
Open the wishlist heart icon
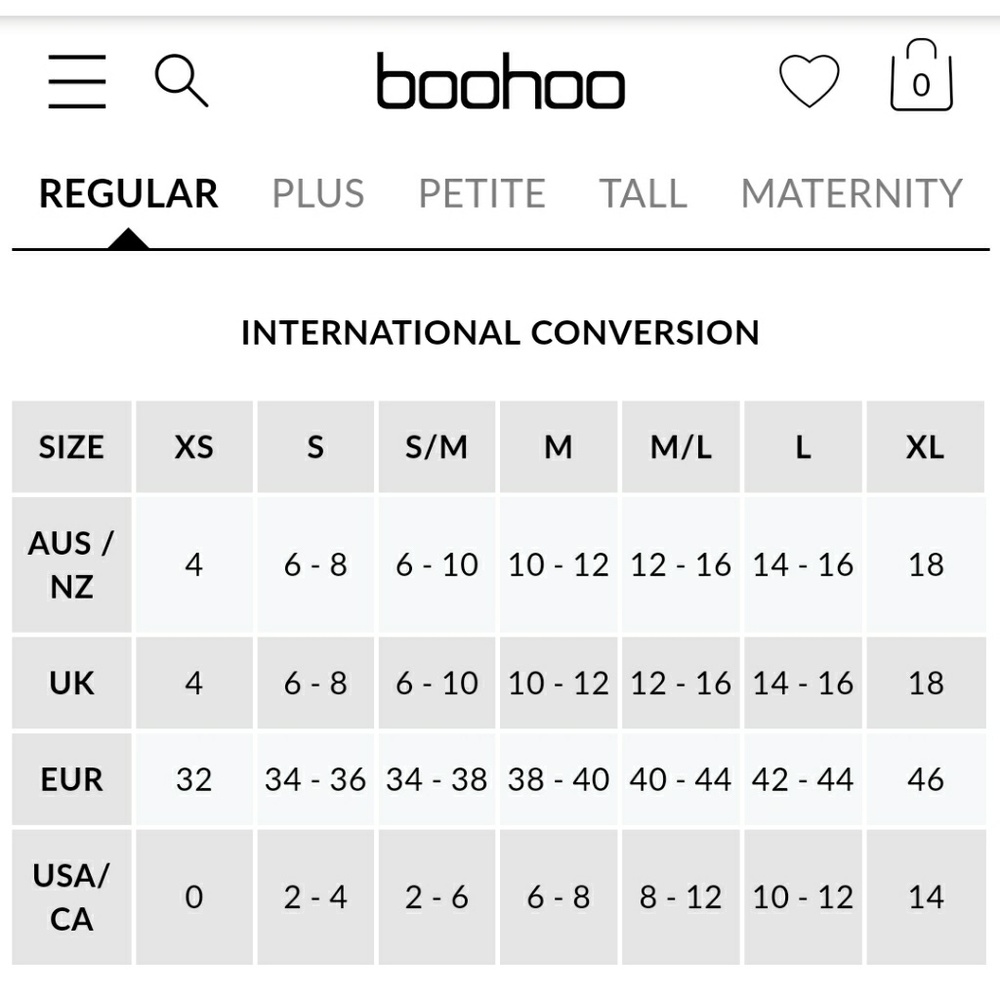(809, 81)
